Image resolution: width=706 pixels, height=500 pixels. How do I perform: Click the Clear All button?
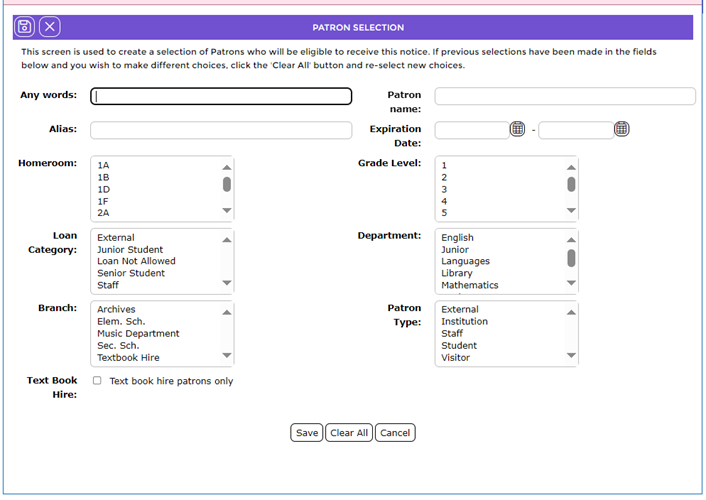pyautogui.click(x=349, y=433)
